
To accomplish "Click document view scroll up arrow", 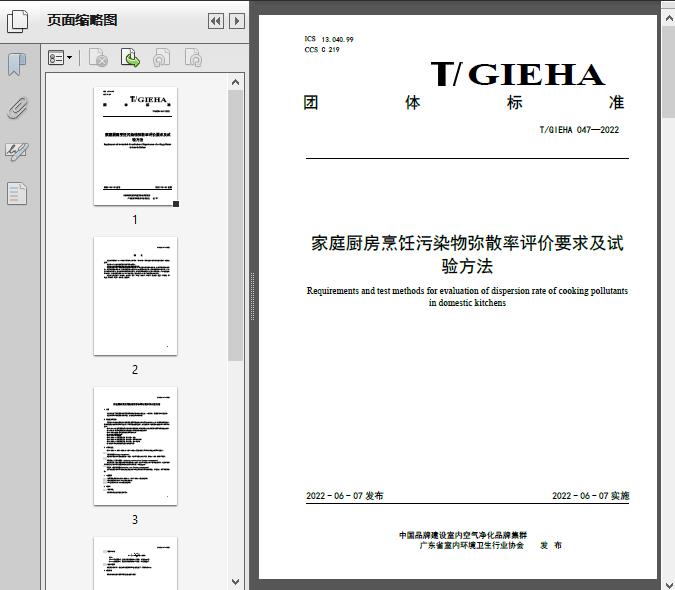I will coord(669,18).
